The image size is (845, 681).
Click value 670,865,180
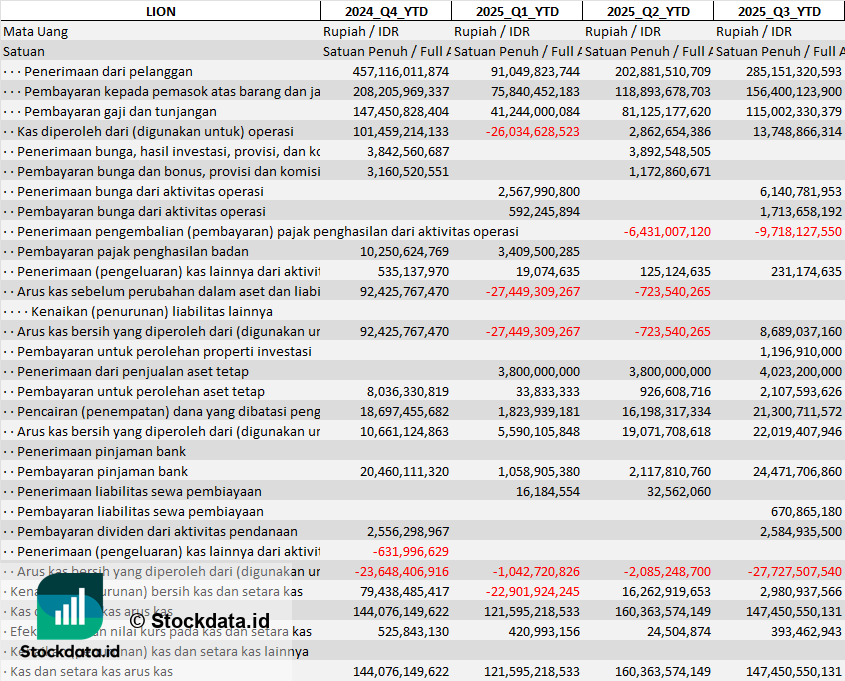tap(806, 511)
